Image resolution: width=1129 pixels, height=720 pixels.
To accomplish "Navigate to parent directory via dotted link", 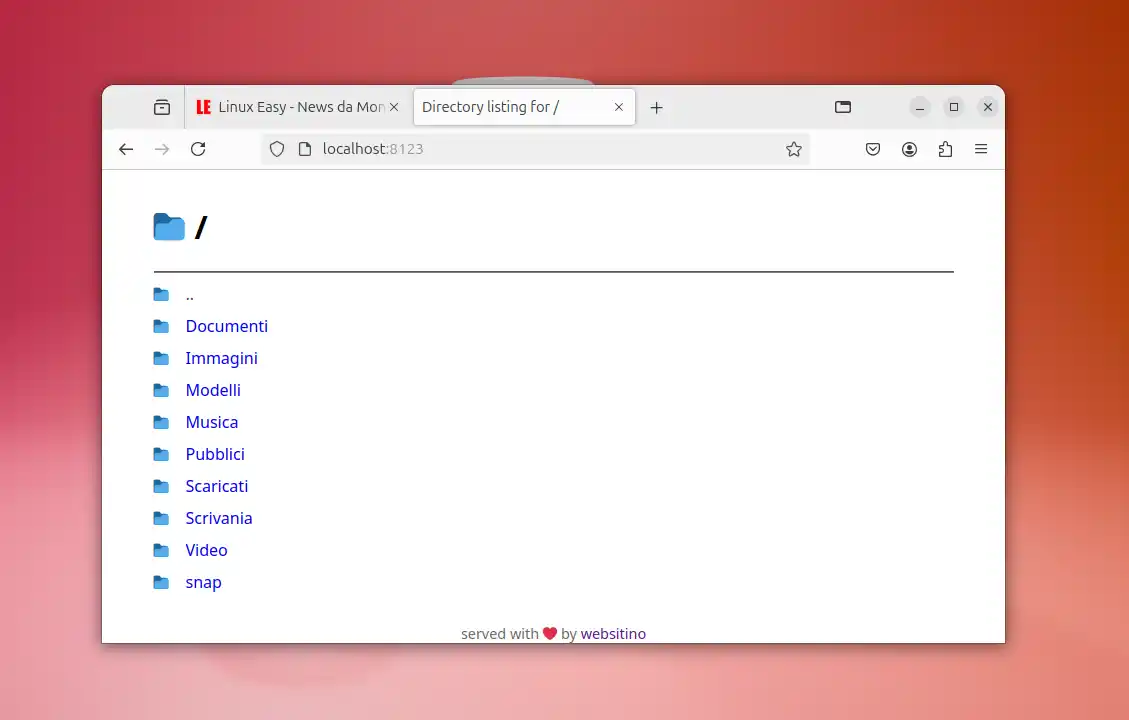I will pyautogui.click(x=189, y=295).
